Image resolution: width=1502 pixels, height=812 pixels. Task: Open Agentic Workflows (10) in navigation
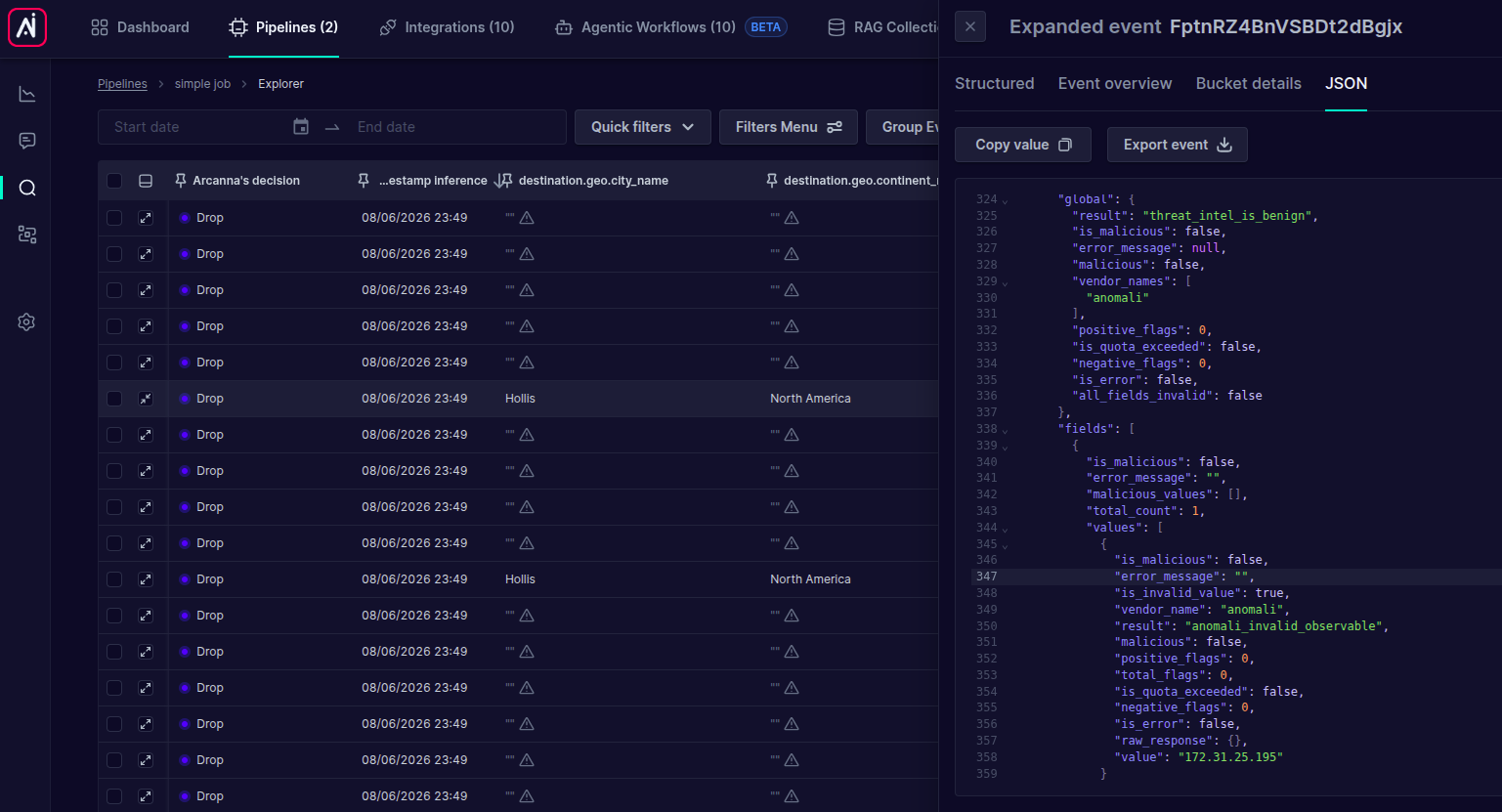[670, 27]
